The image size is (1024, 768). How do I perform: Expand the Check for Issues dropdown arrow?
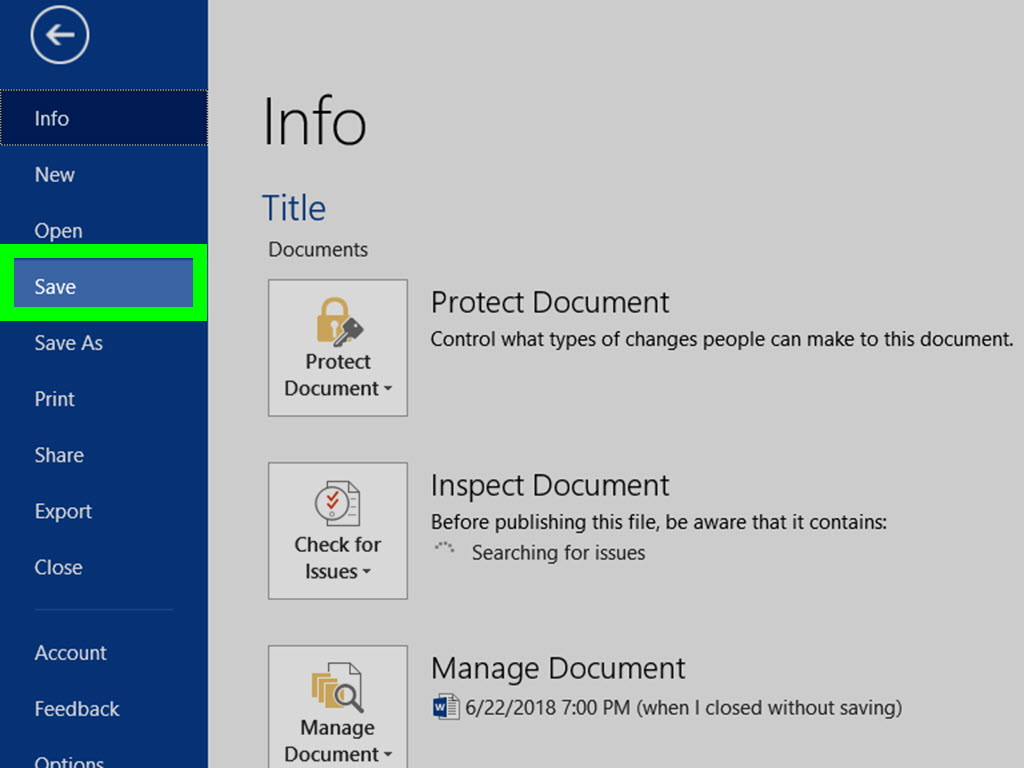366,572
